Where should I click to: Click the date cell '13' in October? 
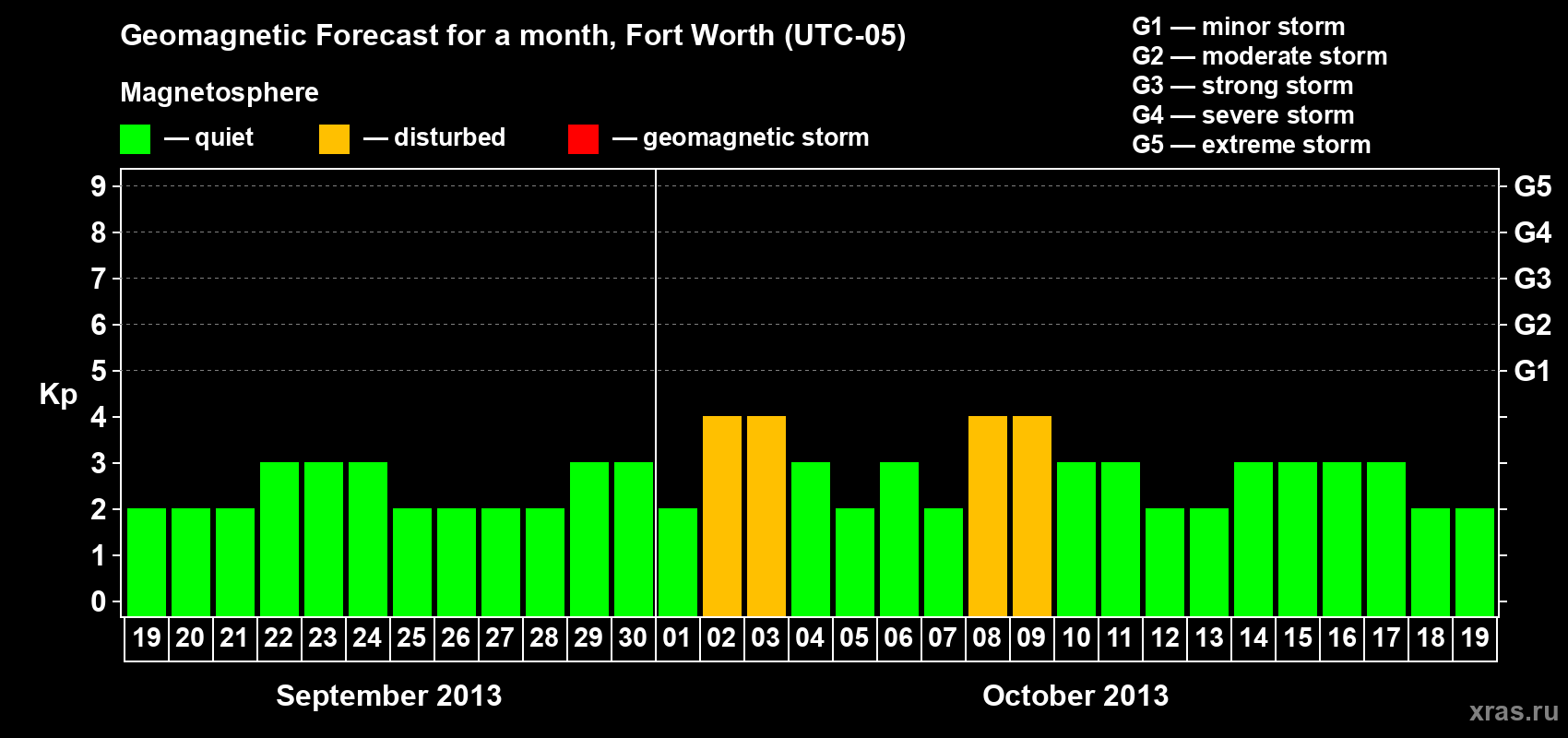pos(1208,638)
